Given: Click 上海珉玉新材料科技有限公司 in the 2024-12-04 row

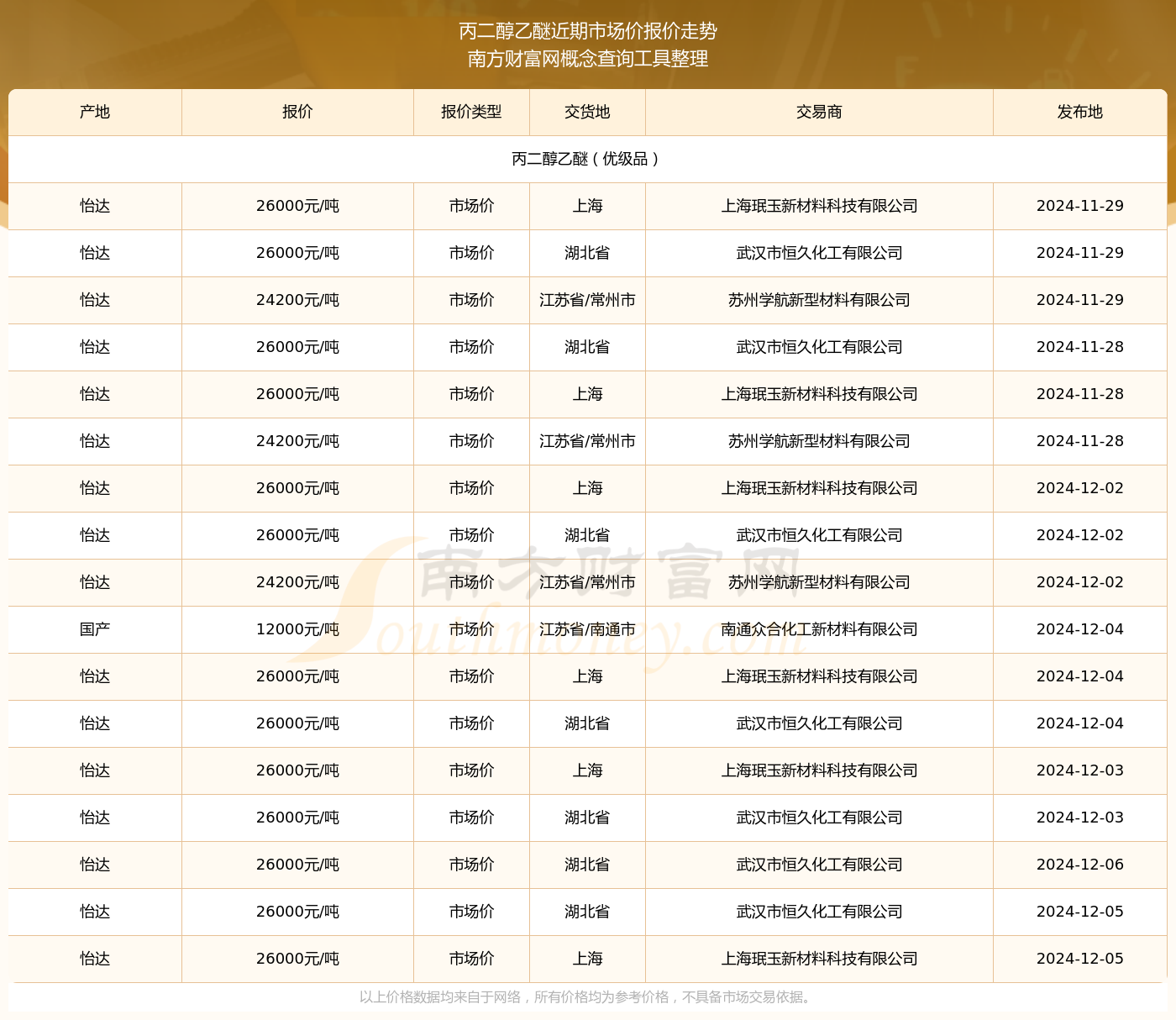Looking at the screenshot, I should click(x=819, y=676).
